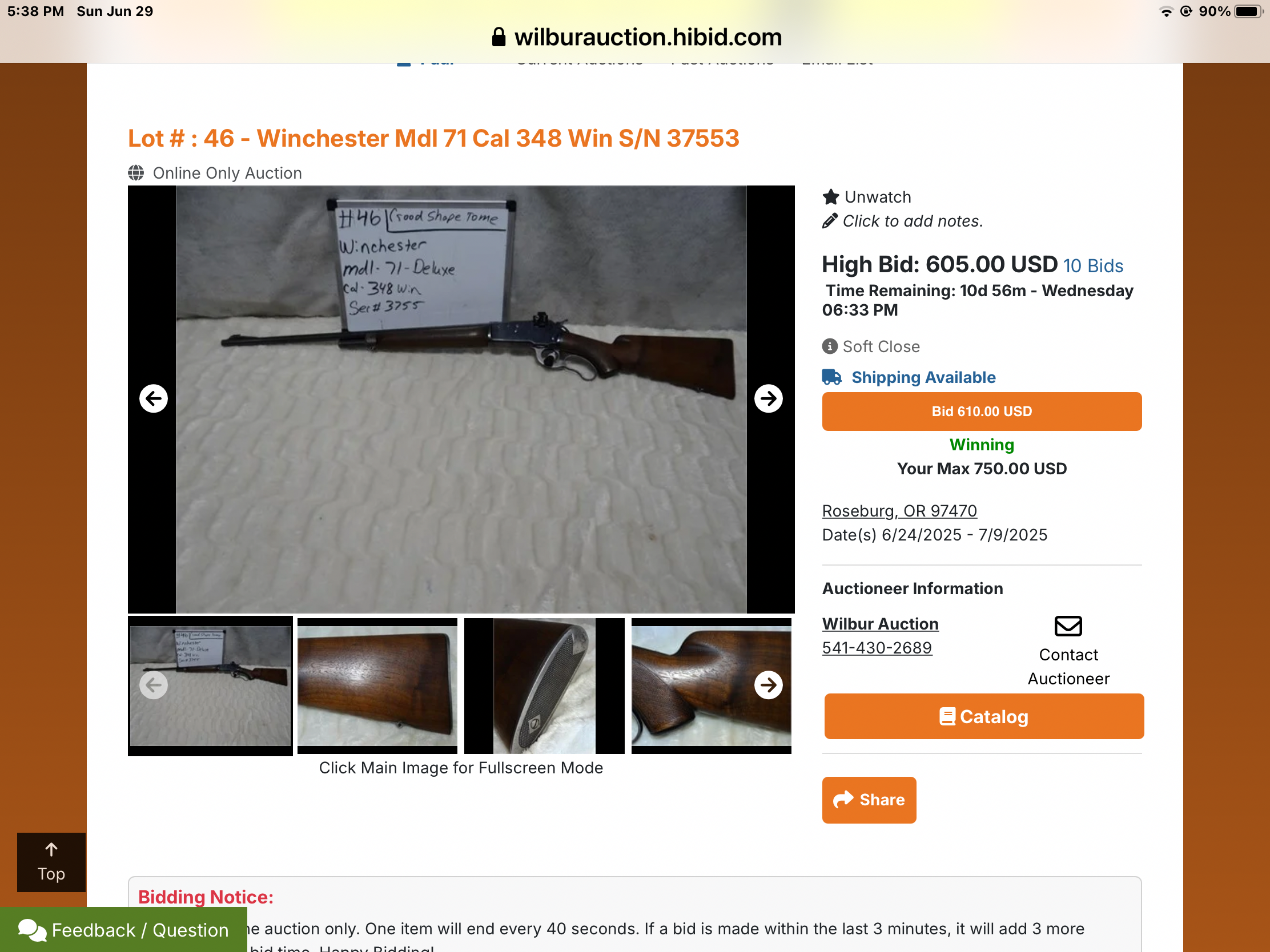
Task: Open the 10 Bids history link
Action: (1093, 266)
